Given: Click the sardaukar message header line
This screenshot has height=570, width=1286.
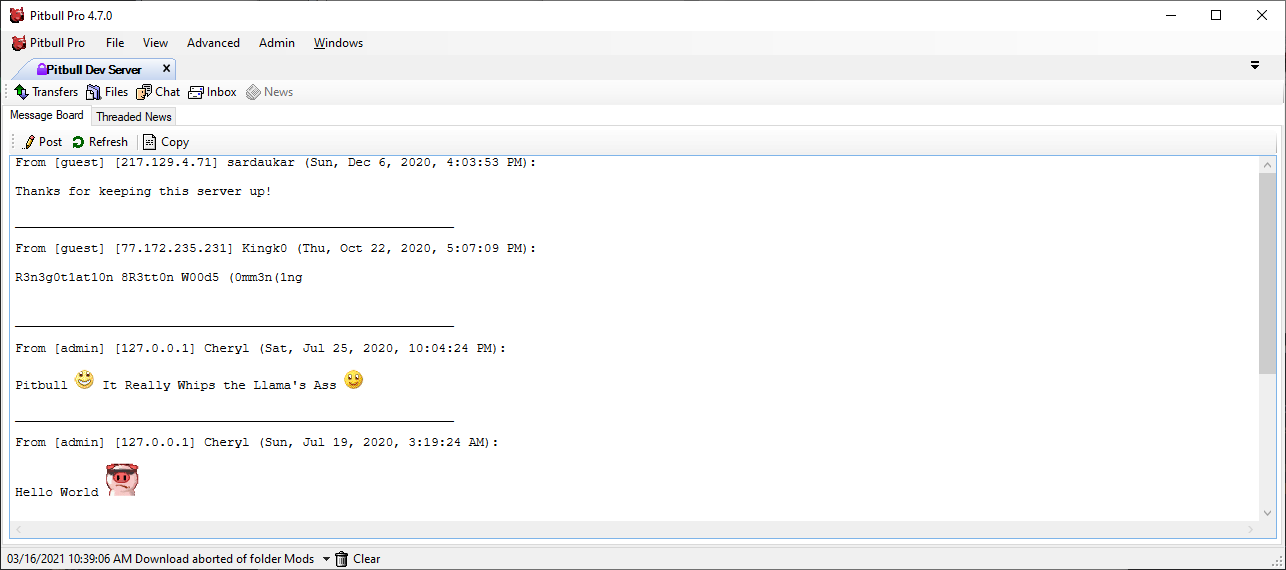Looking at the screenshot, I should tap(276, 162).
